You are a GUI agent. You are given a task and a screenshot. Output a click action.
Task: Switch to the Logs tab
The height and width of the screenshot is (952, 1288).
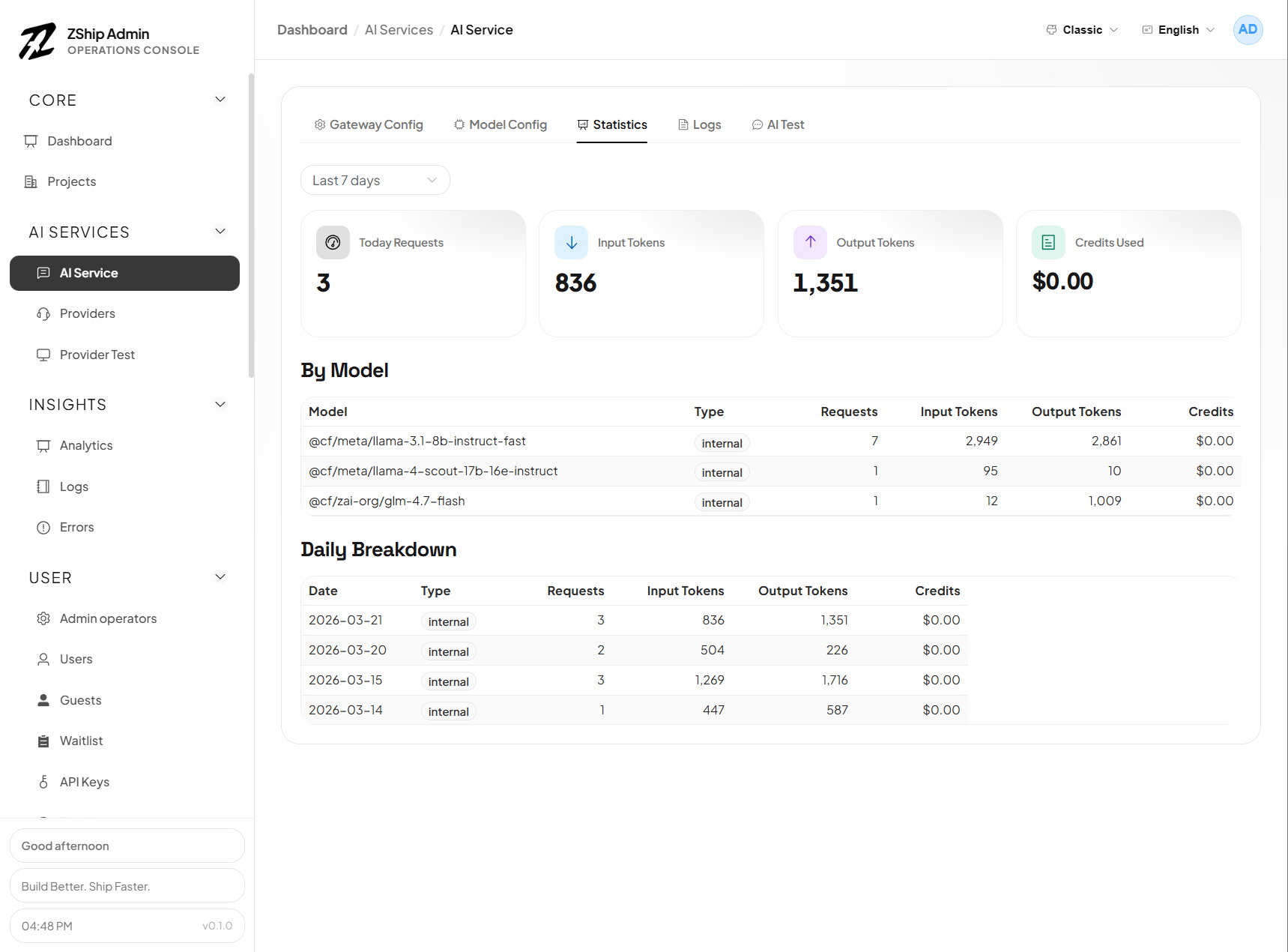699,124
